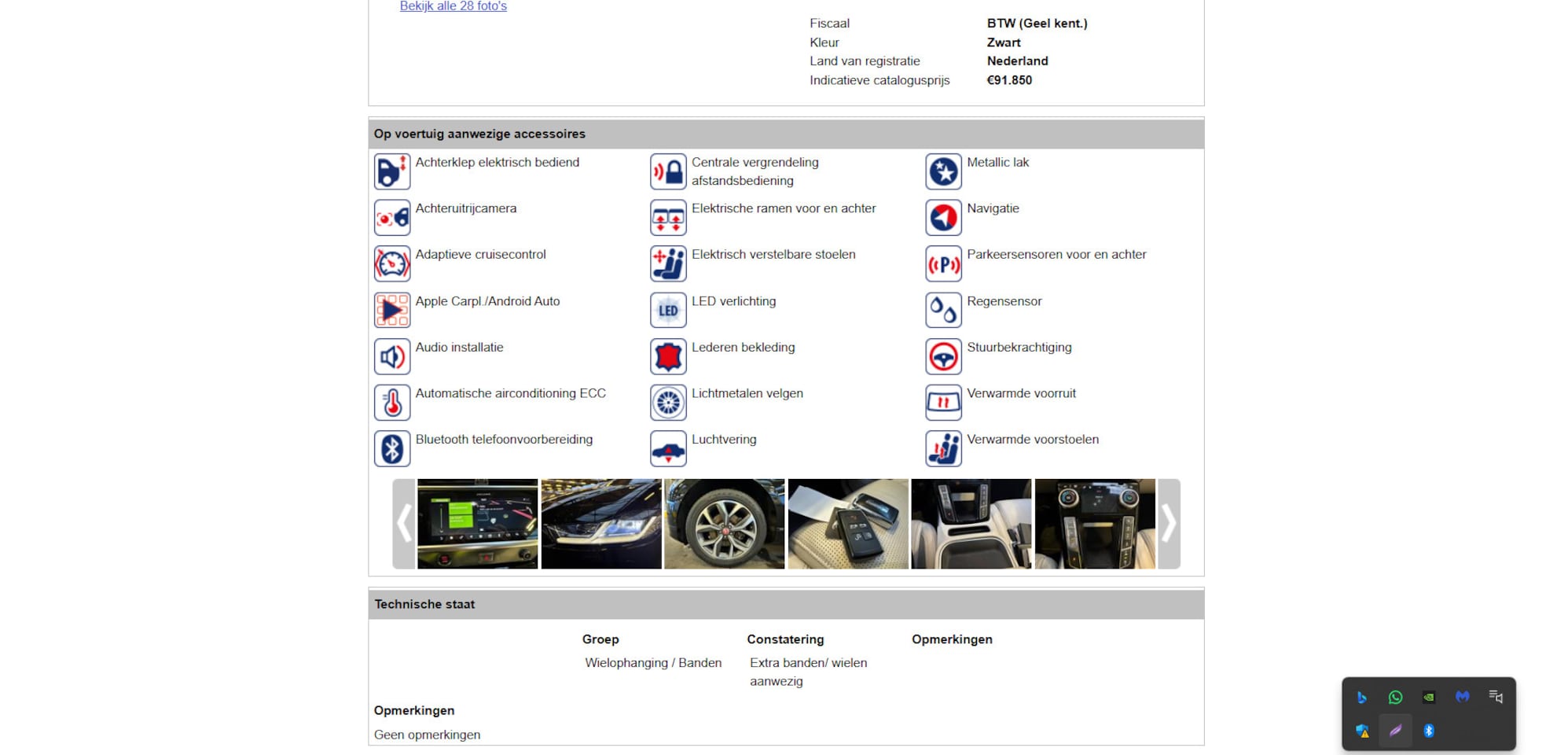
Task: Advance photo carousel with next arrow
Action: coord(1169,524)
